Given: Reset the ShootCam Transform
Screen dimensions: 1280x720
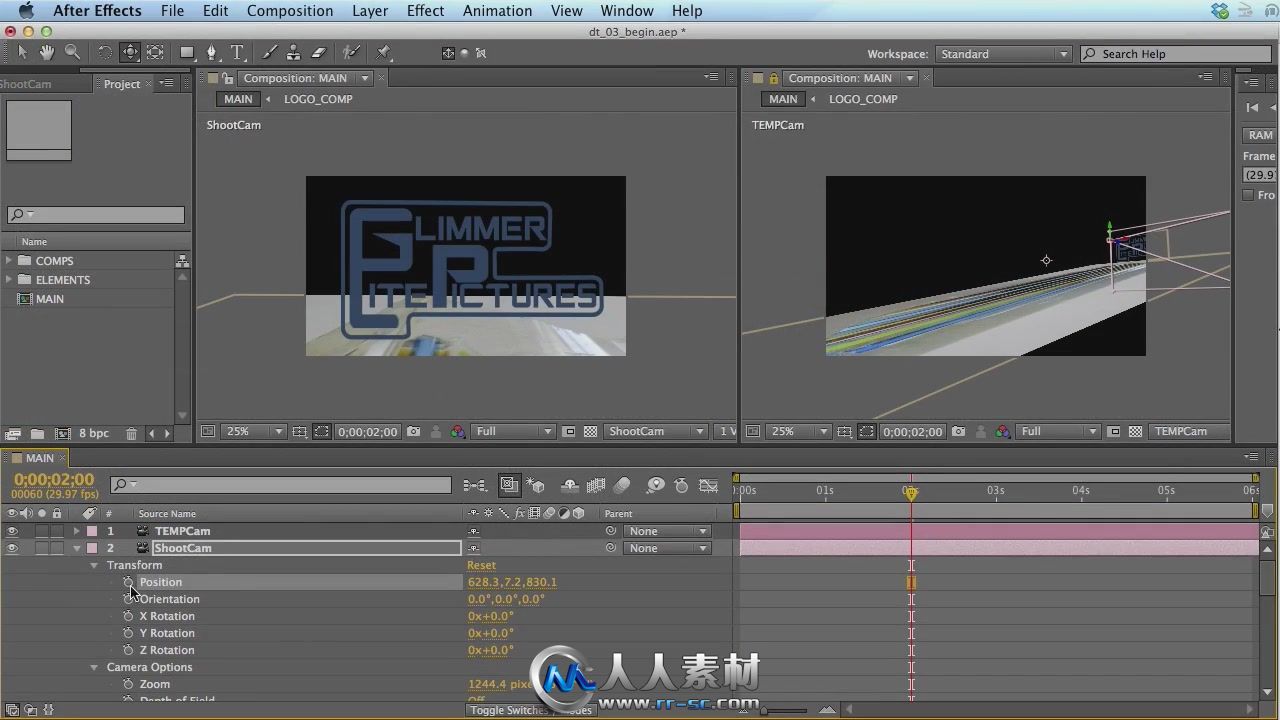Looking at the screenshot, I should tap(481, 565).
